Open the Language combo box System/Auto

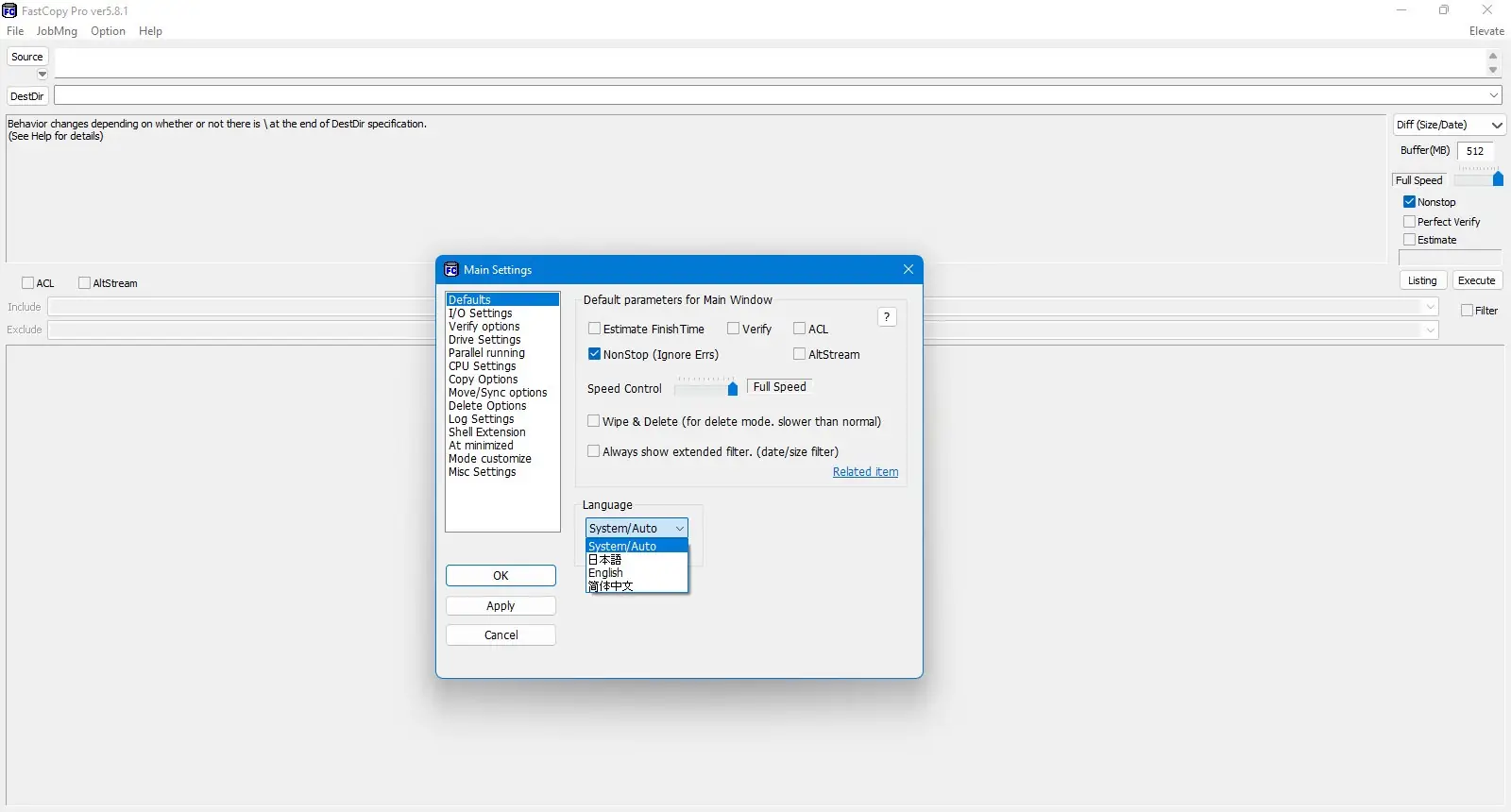[637, 529]
